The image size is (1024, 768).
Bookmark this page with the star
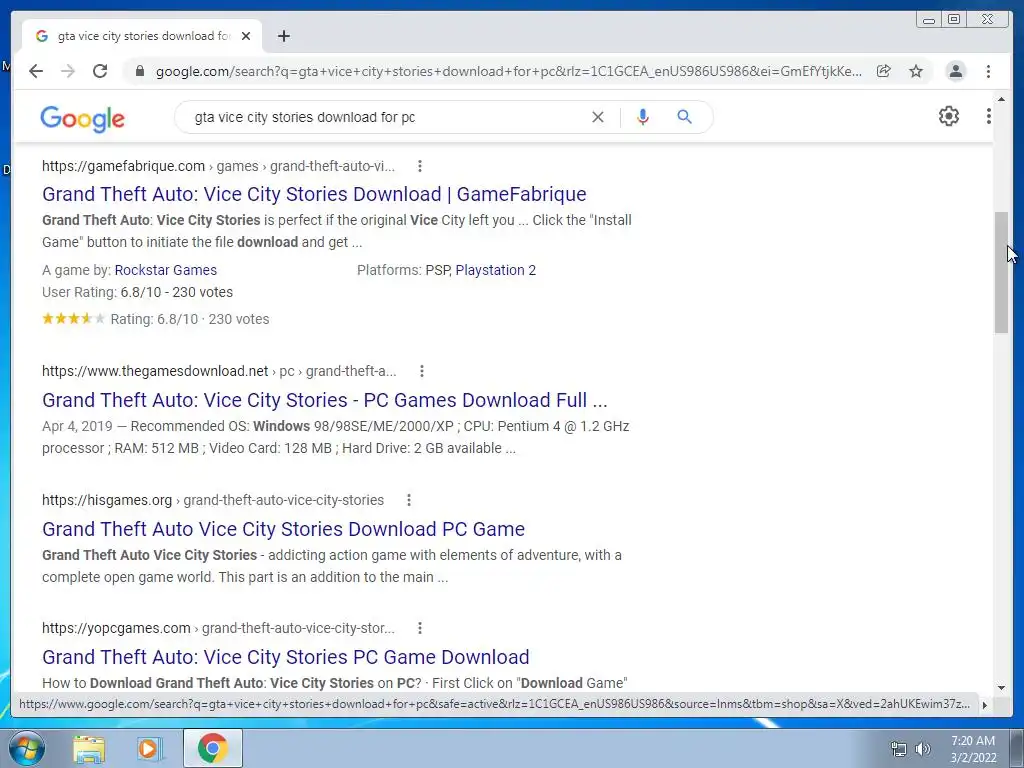[x=916, y=71]
